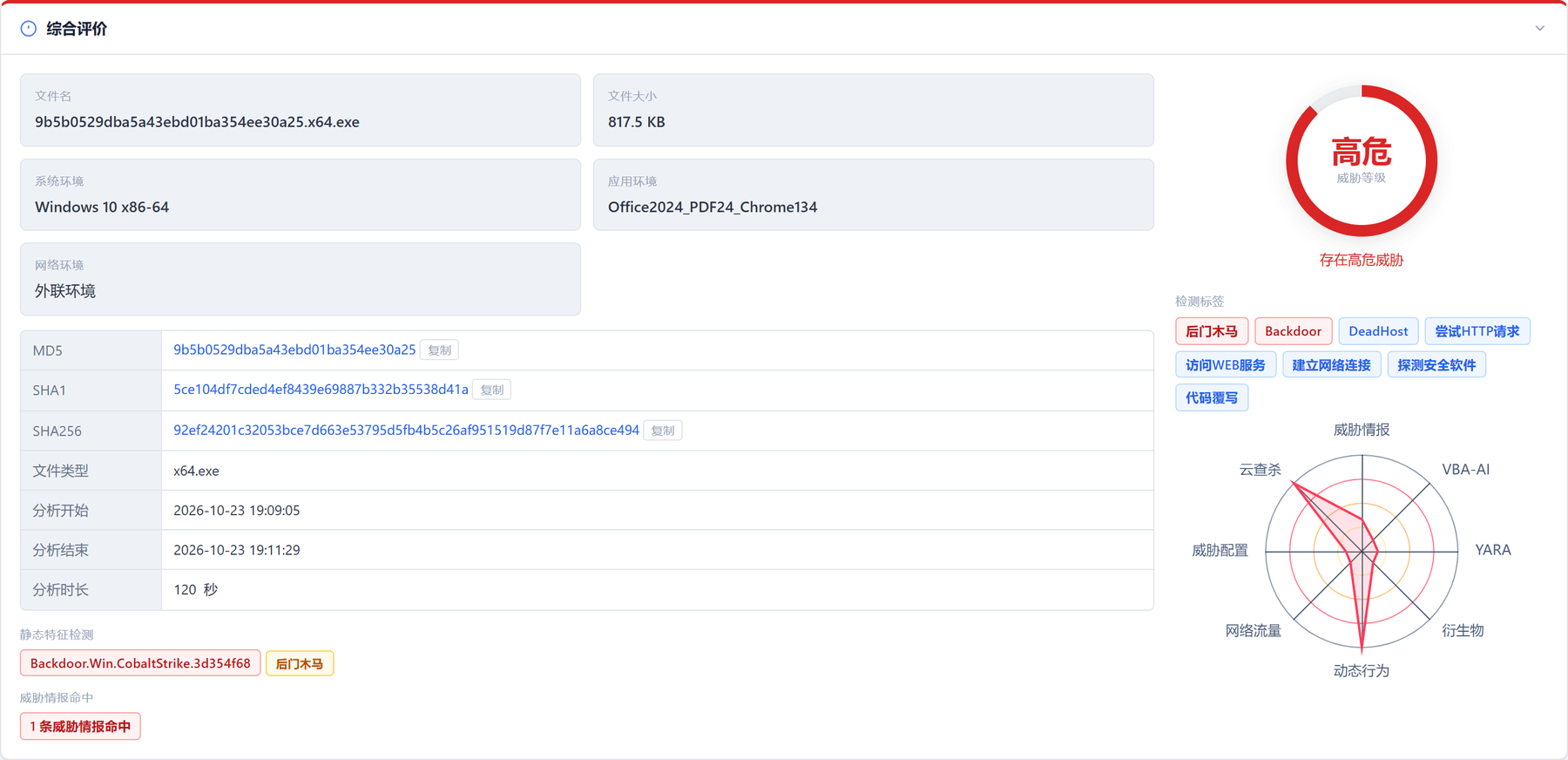
Task: Click the 高危 threat level gauge
Action: point(1362,160)
